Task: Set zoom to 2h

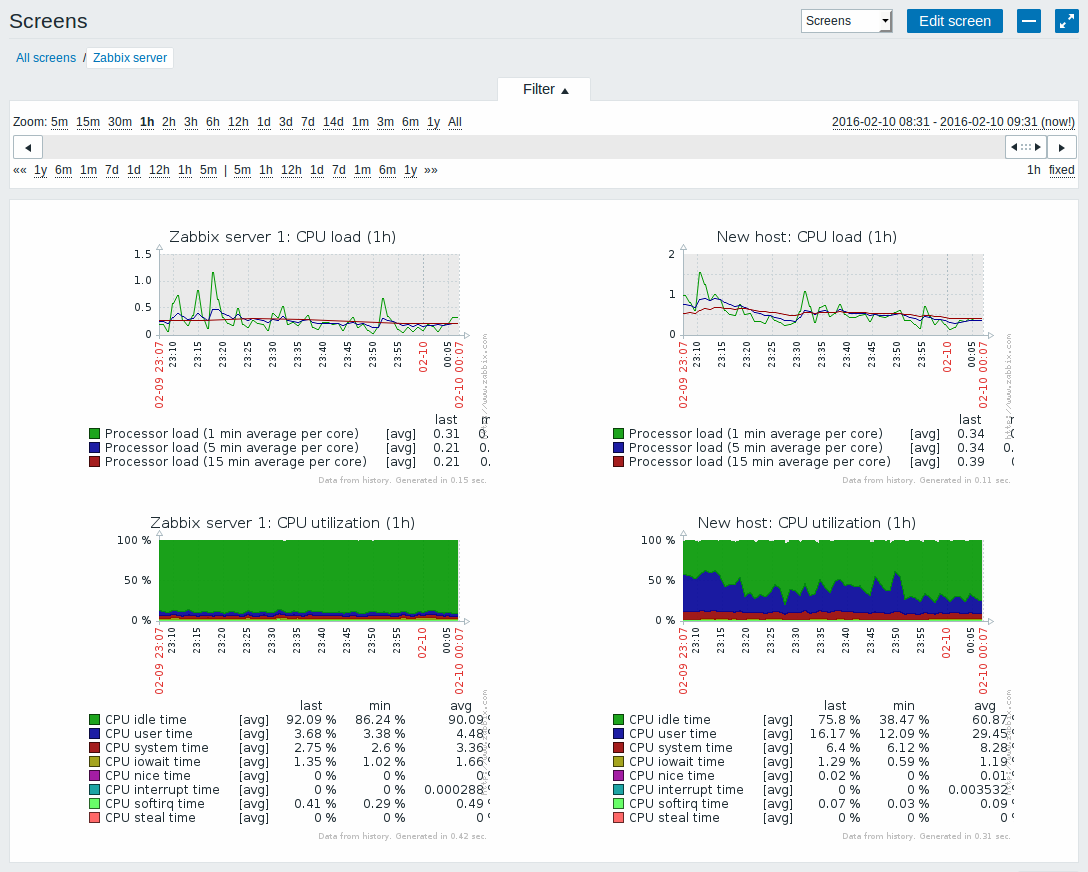Action: point(169,122)
